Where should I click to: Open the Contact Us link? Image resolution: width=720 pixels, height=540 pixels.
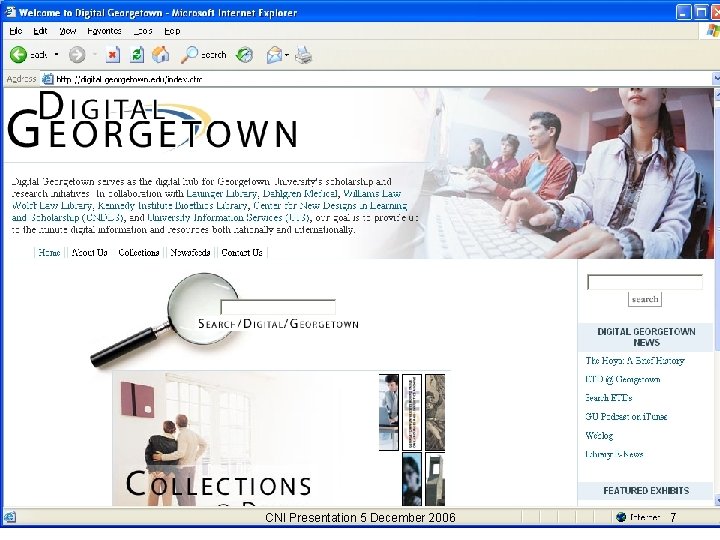[x=242, y=253]
